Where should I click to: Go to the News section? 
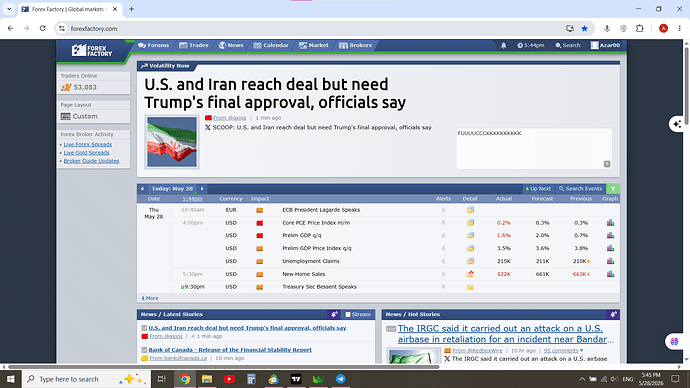coord(231,45)
